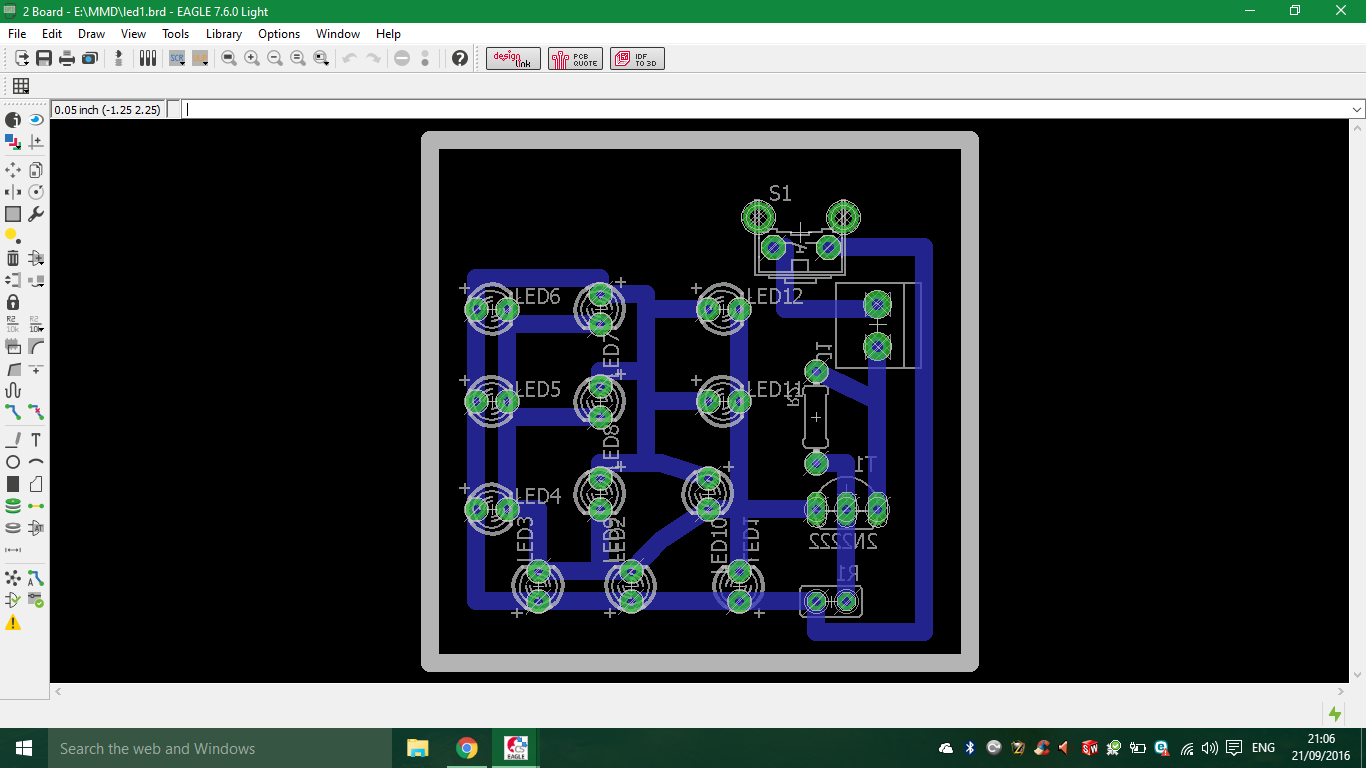Click the Windows search box
The image size is (1366, 768).
tap(219, 748)
